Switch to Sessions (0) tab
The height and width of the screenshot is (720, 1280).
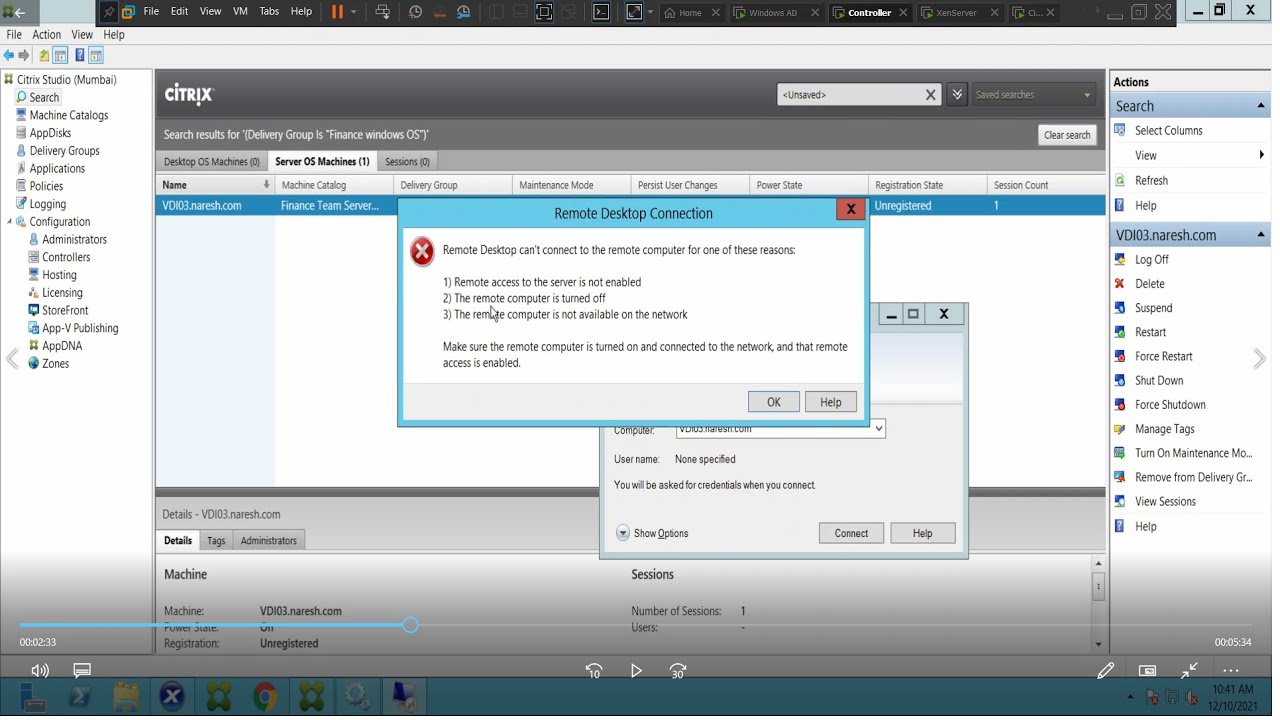tap(407, 161)
